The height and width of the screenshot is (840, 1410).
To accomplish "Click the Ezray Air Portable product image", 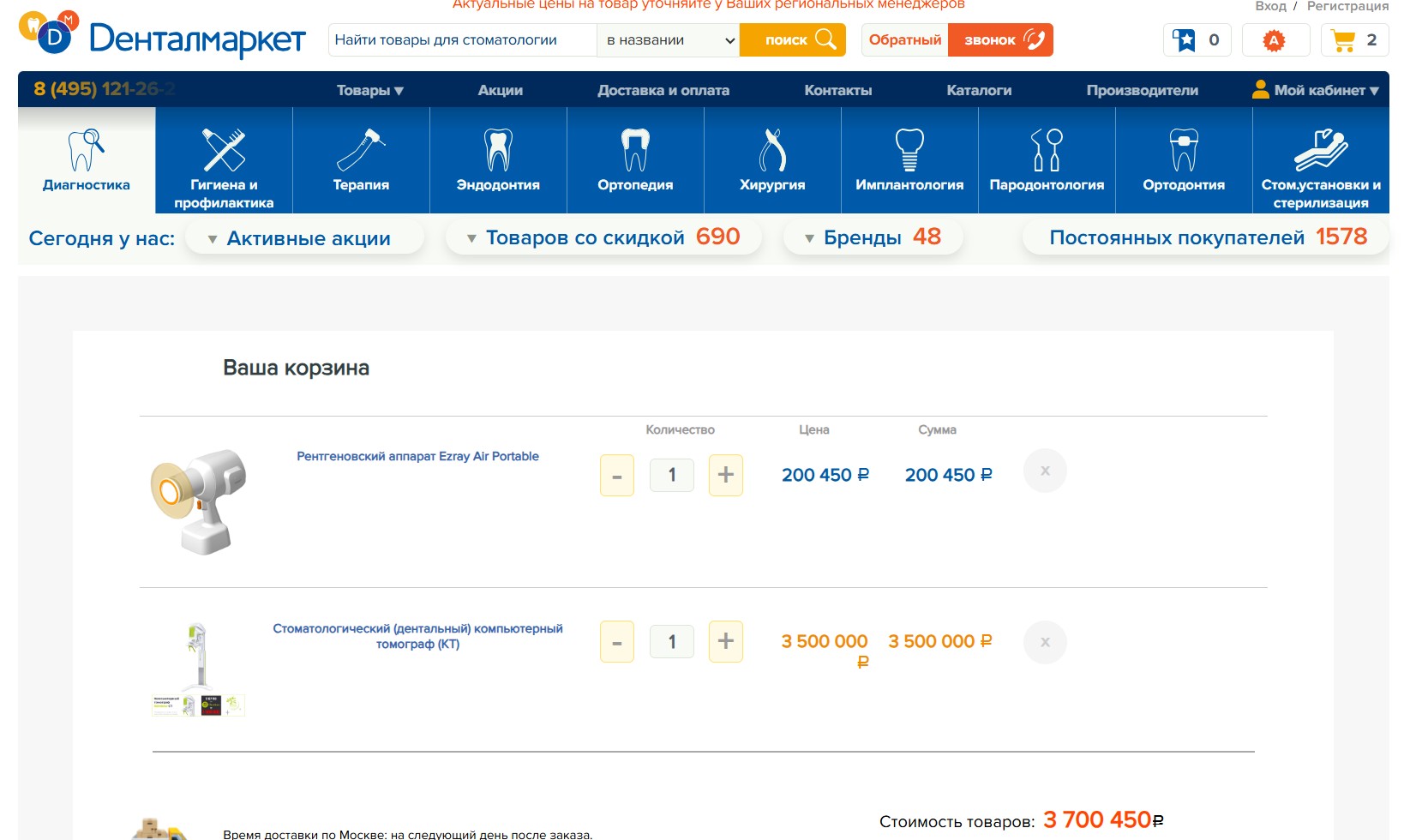I will [x=199, y=501].
